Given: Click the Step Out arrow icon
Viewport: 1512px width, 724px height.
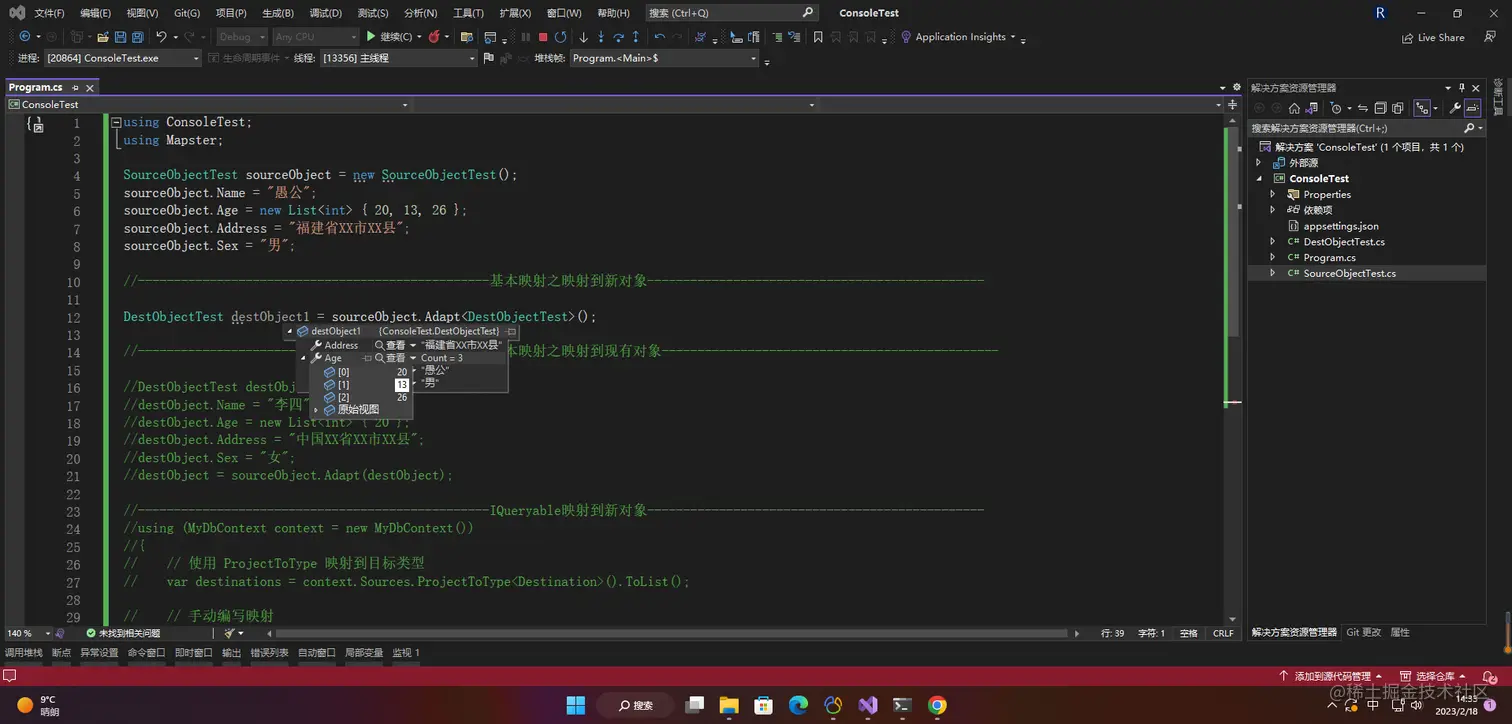Looking at the screenshot, I should tap(636, 37).
